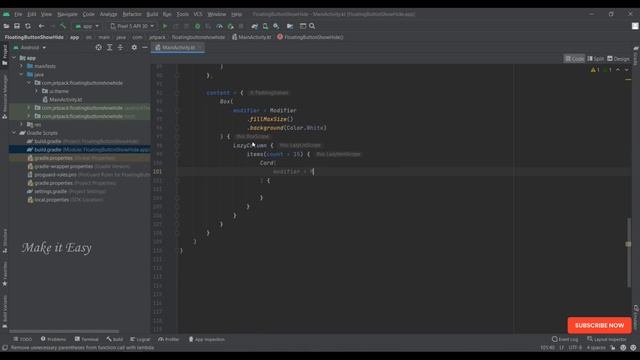640x360 pixels.
Task: Click the Debug app bug icon
Action: click(198, 26)
